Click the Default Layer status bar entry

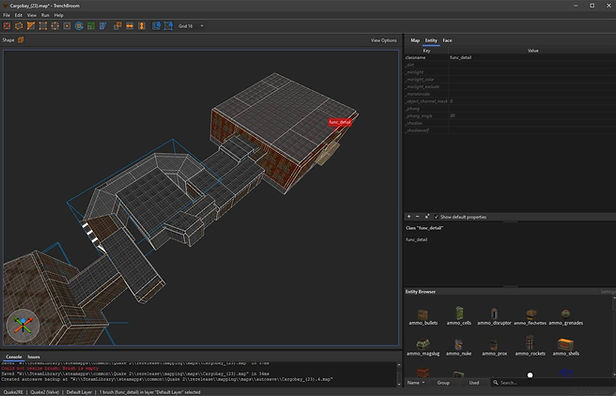79,392
